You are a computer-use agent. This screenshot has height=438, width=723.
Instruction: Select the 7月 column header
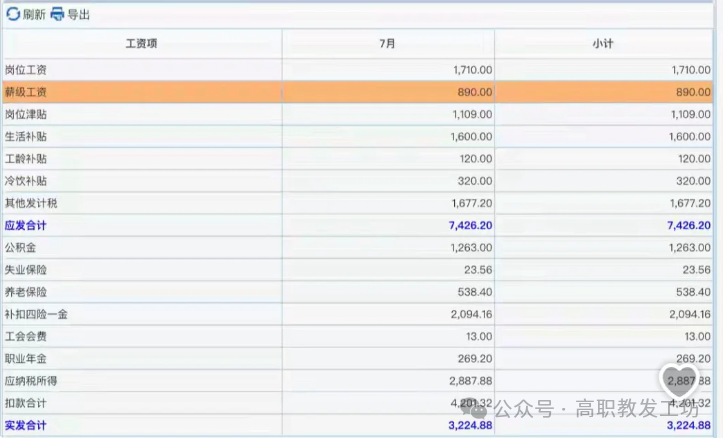(387, 44)
